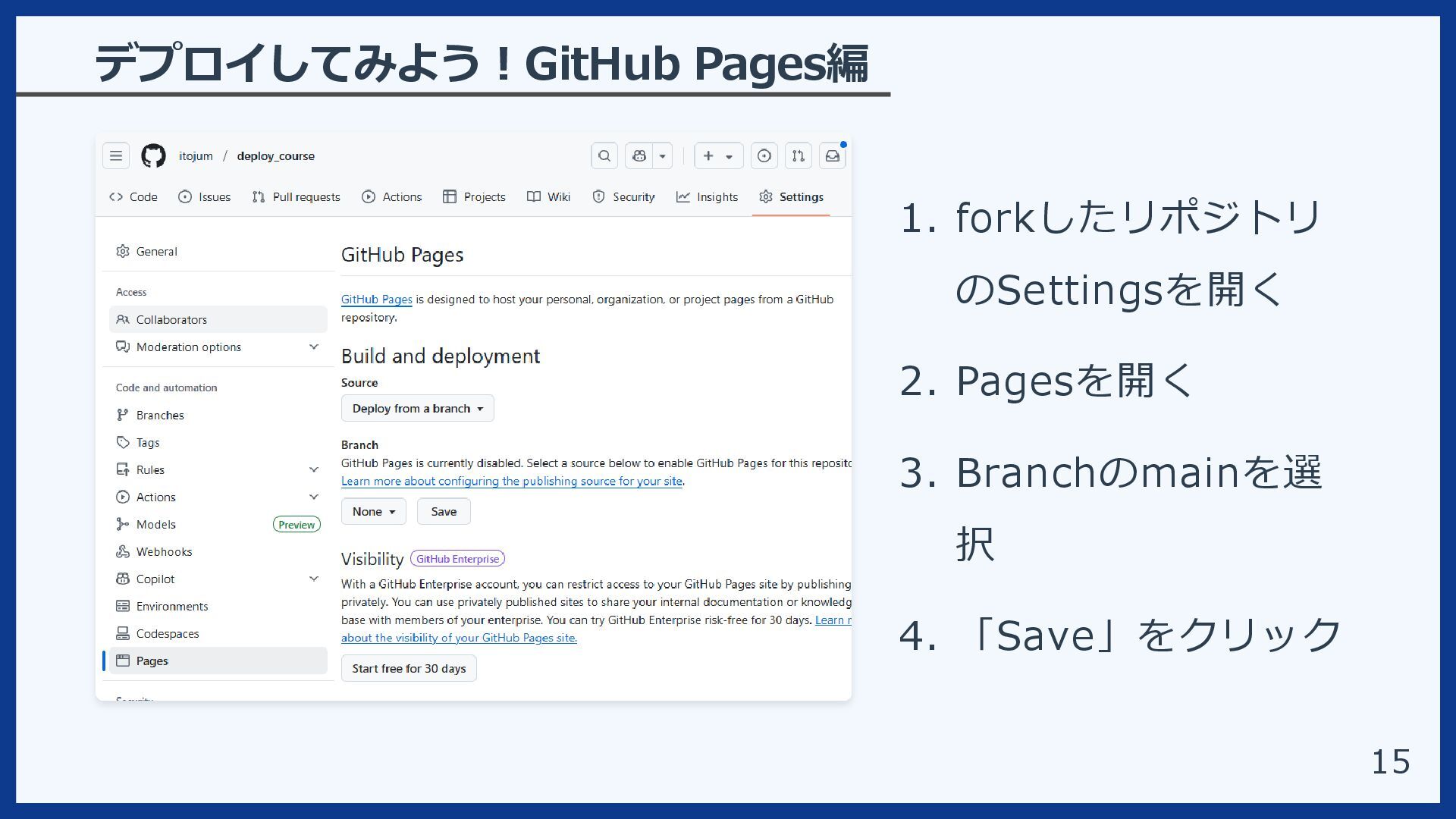
Task: Click the Models icon in sidebar
Action: coord(123,525)
